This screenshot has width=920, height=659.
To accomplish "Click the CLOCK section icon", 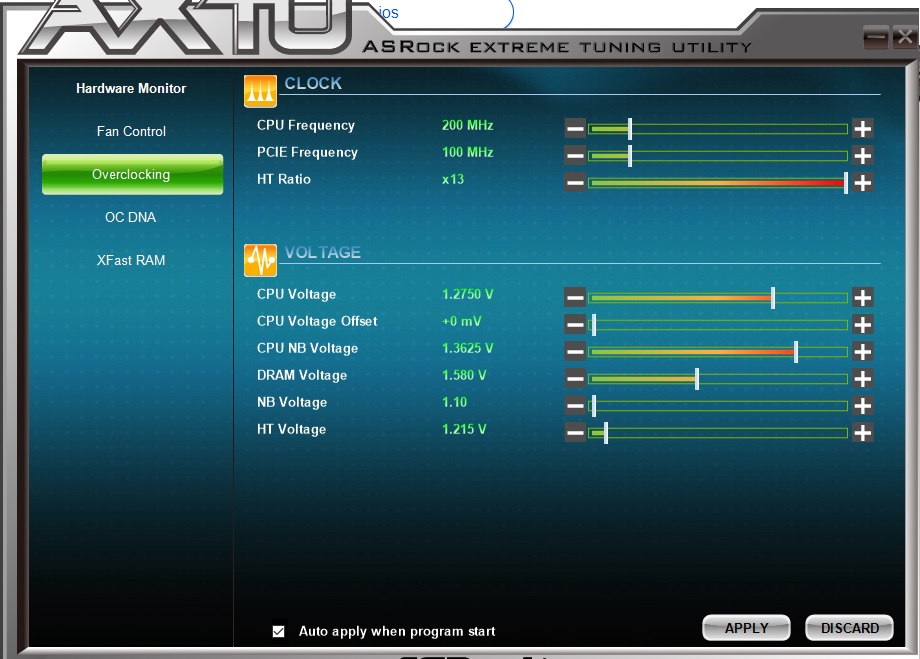I will 260,92.
